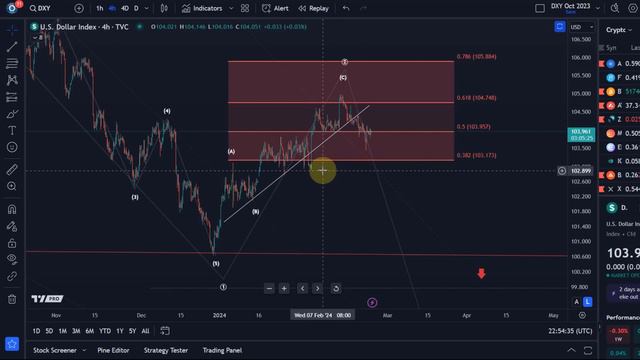The width and height of the screenshot is (640, 360).
Task: Set date range to 5Y
Action: click(132, 331)
